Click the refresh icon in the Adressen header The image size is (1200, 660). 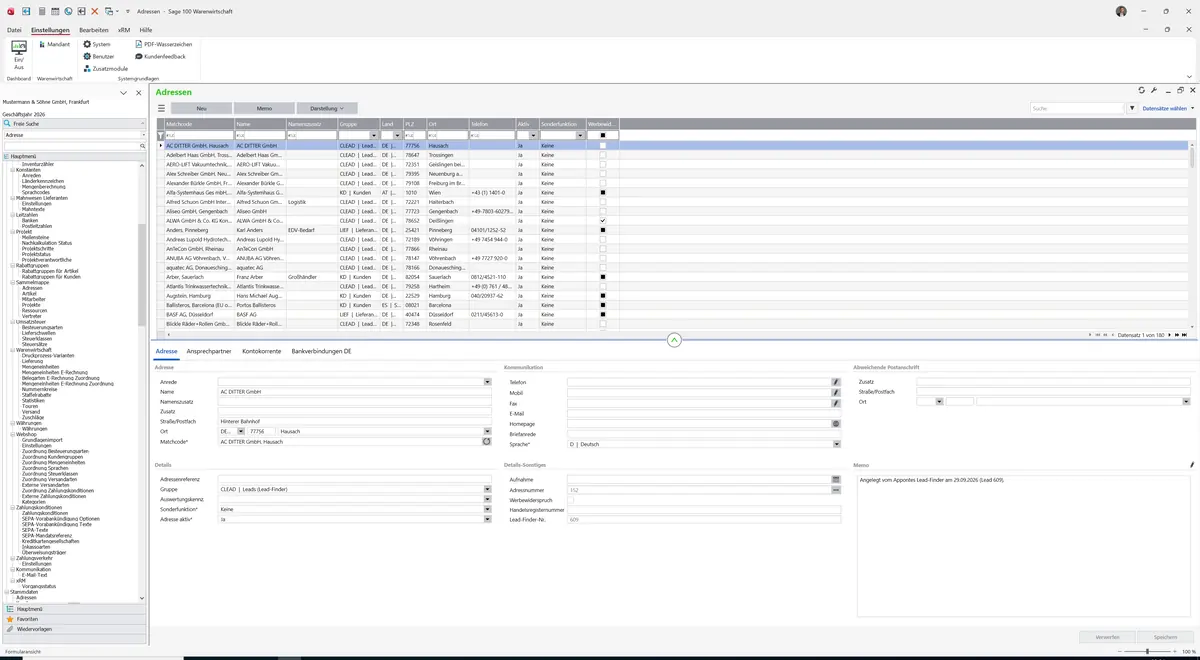[x=1141, y=91]
